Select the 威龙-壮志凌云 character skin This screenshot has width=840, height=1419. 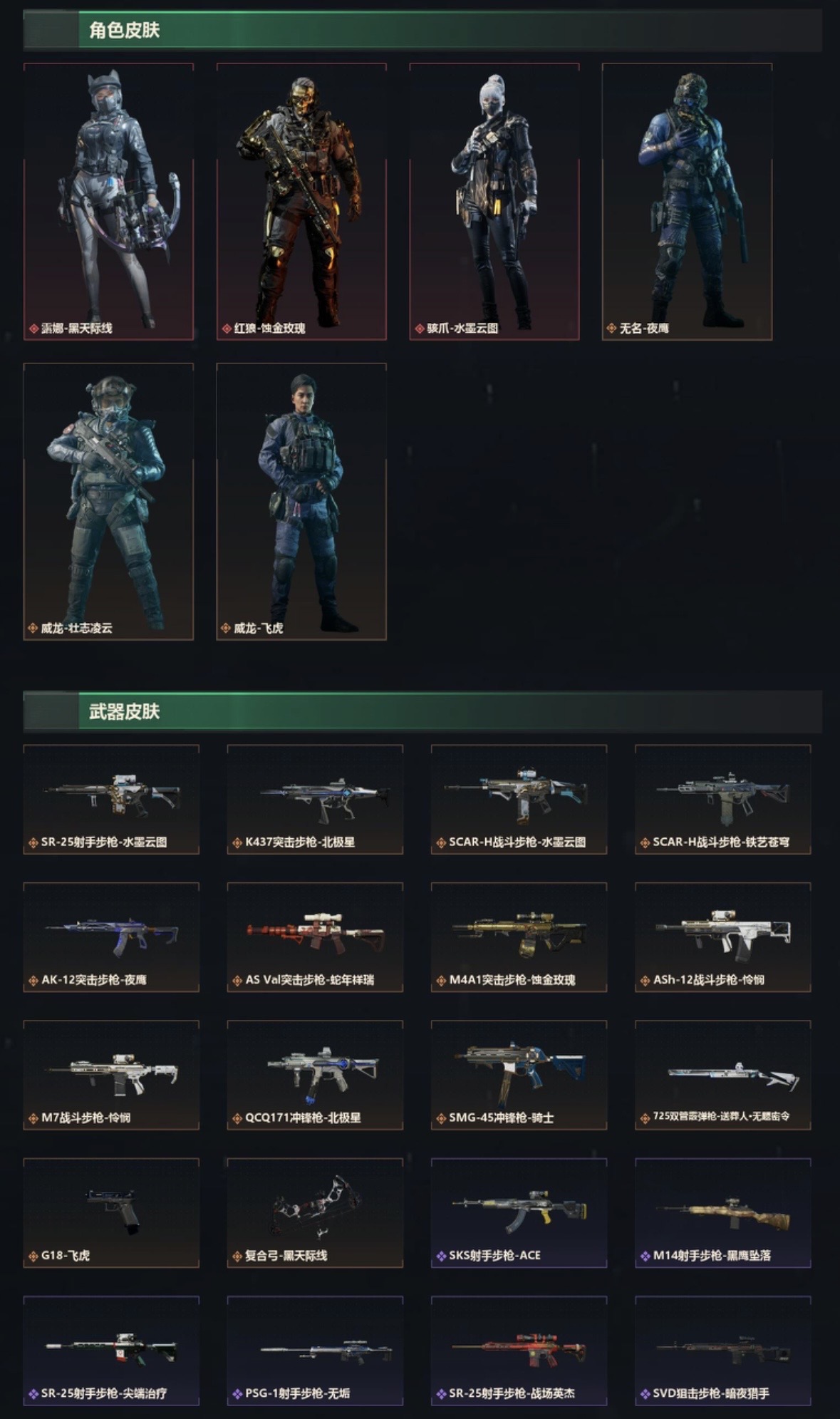(108, 502)
